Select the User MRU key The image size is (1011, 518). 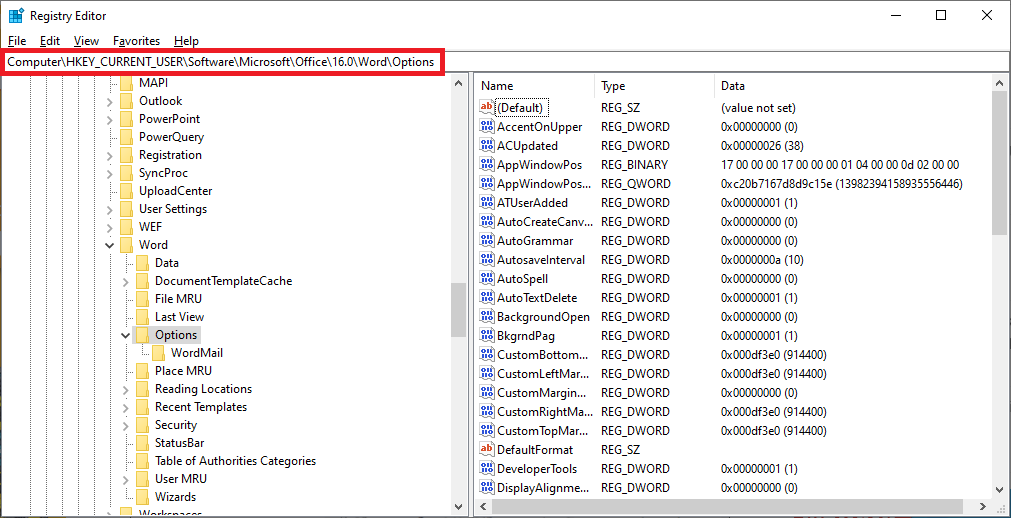coord(181,479)
